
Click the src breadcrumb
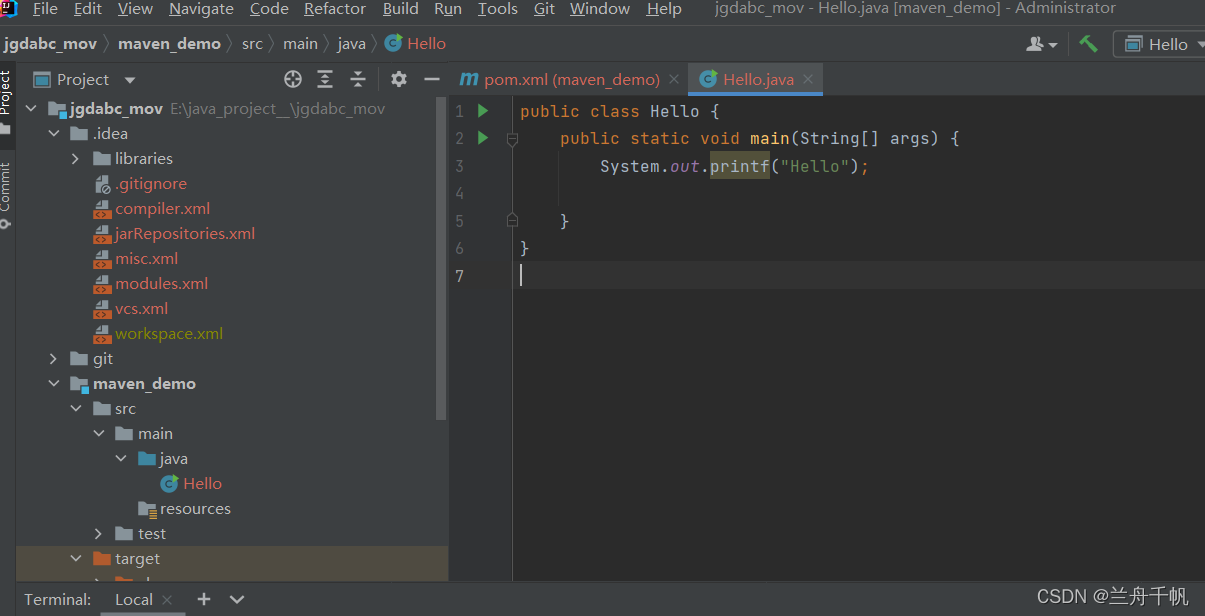coord(252,44)
